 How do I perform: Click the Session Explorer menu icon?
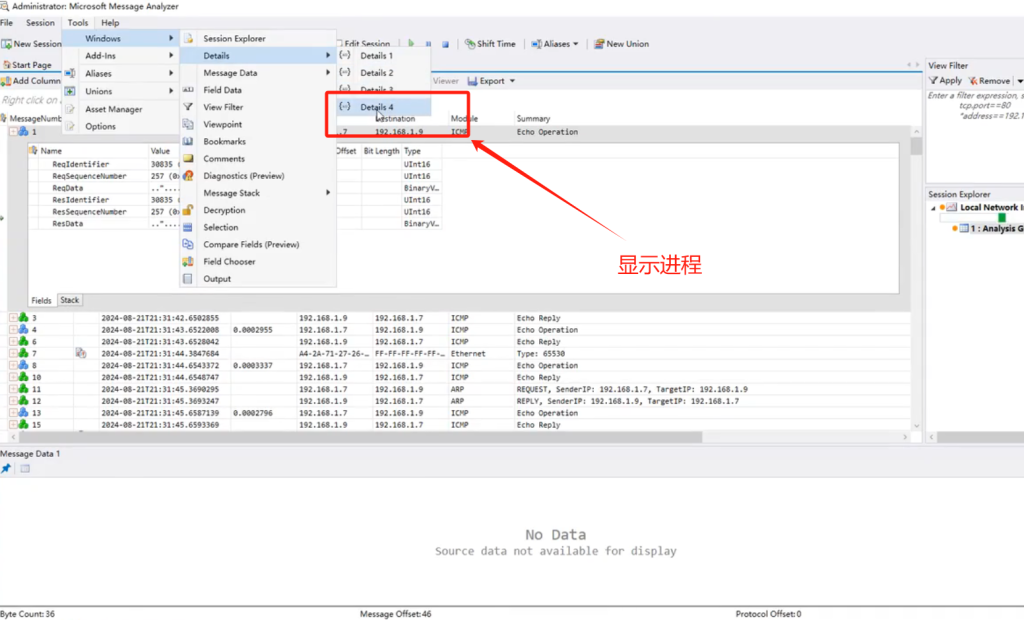point(188,39)
